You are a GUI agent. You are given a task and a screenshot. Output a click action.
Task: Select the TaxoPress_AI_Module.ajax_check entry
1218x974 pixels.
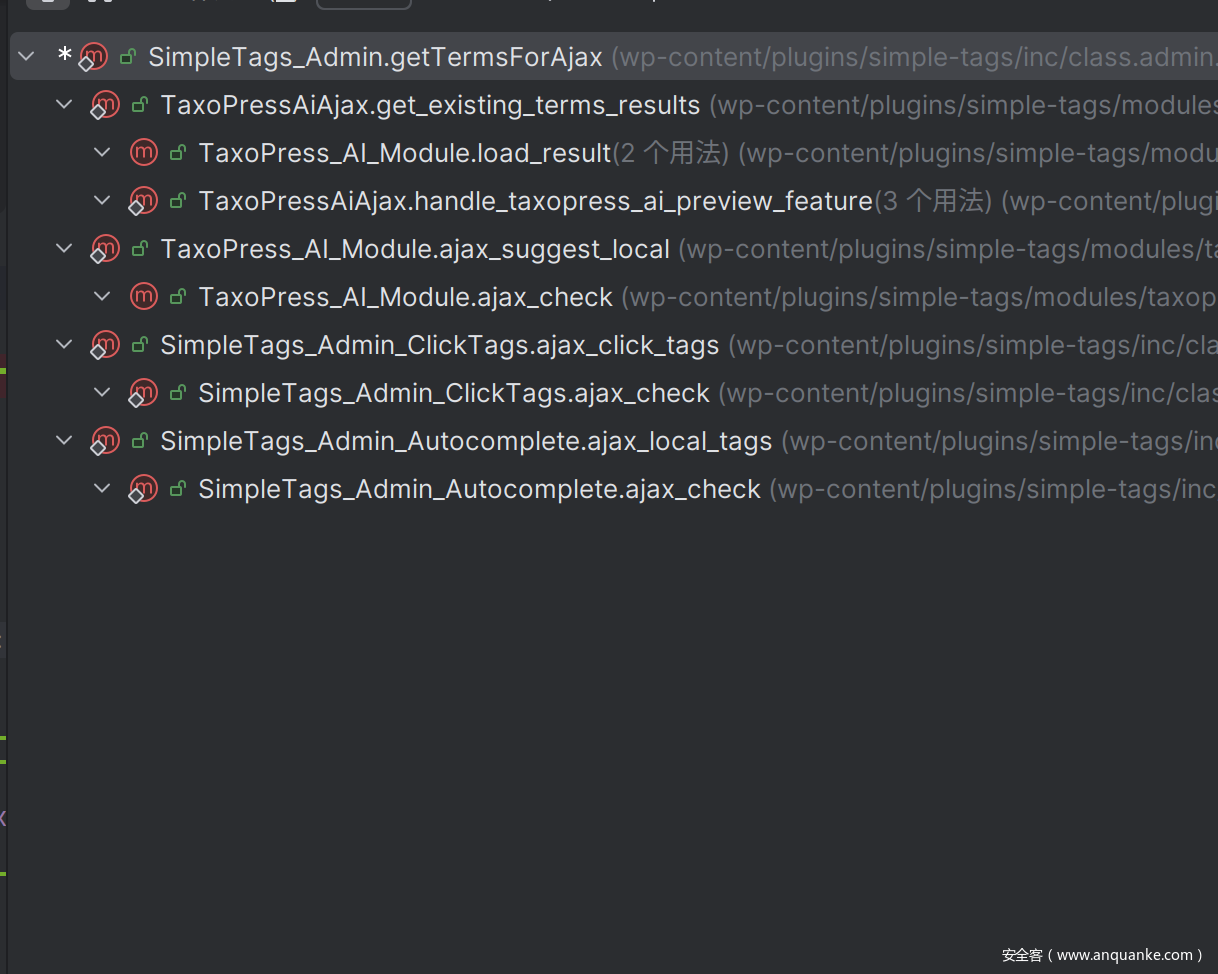pos(405,297)
